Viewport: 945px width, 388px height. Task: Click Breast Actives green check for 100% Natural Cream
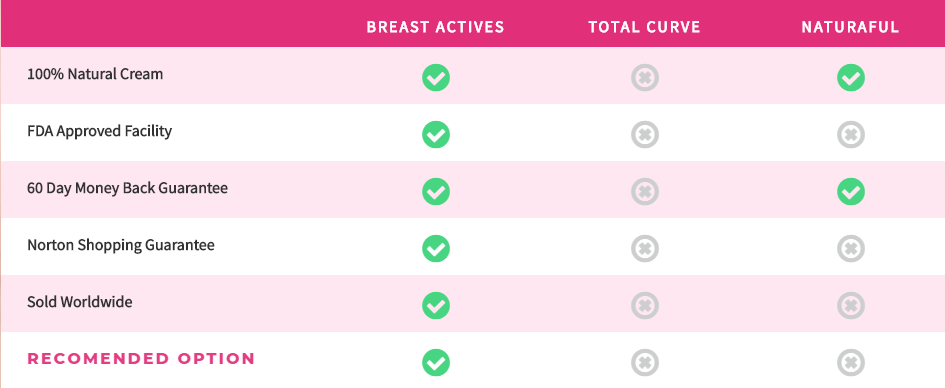[436, 78]
